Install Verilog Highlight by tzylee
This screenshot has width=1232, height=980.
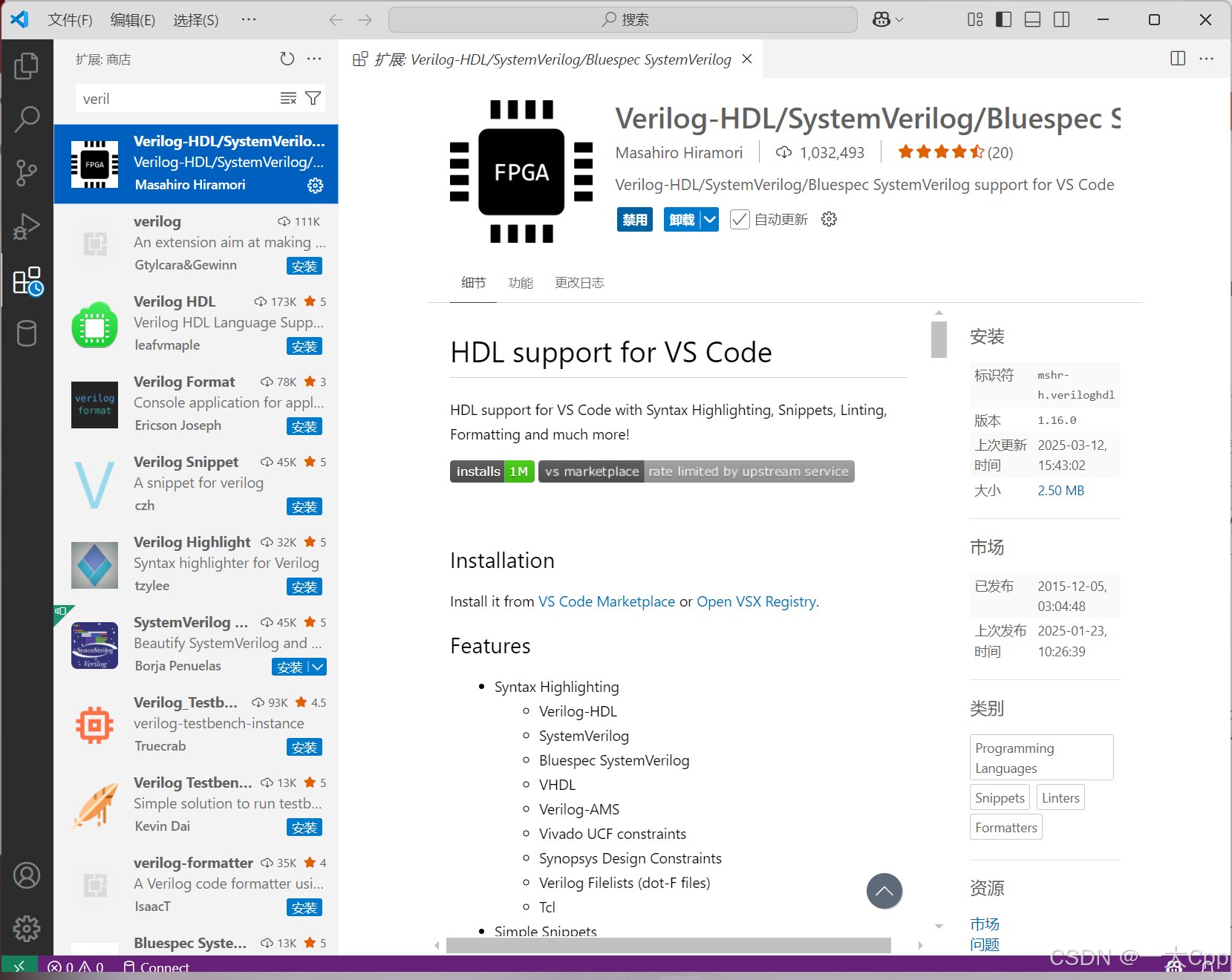pos(304,587)
